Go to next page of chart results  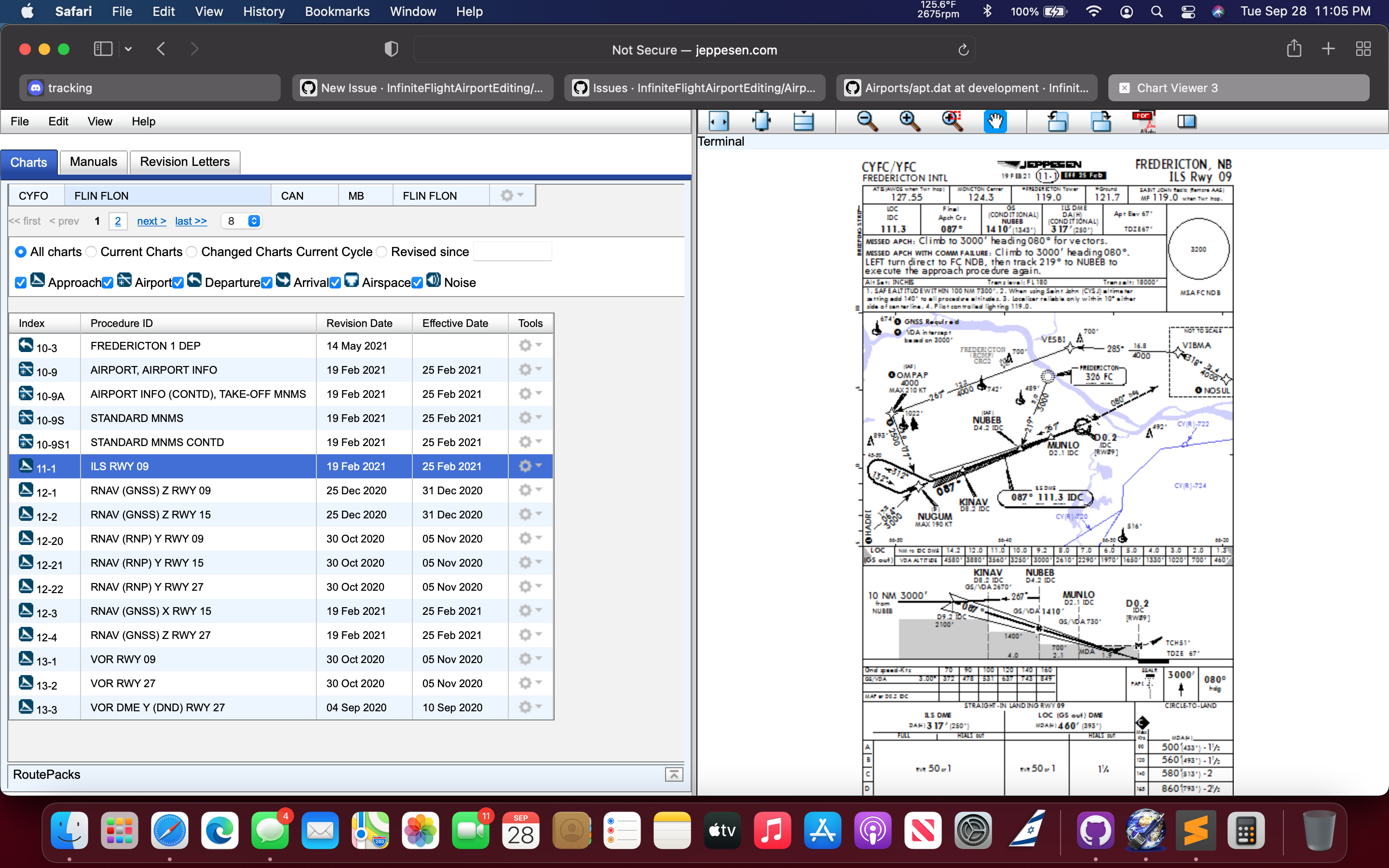click(x=151, y=221)
